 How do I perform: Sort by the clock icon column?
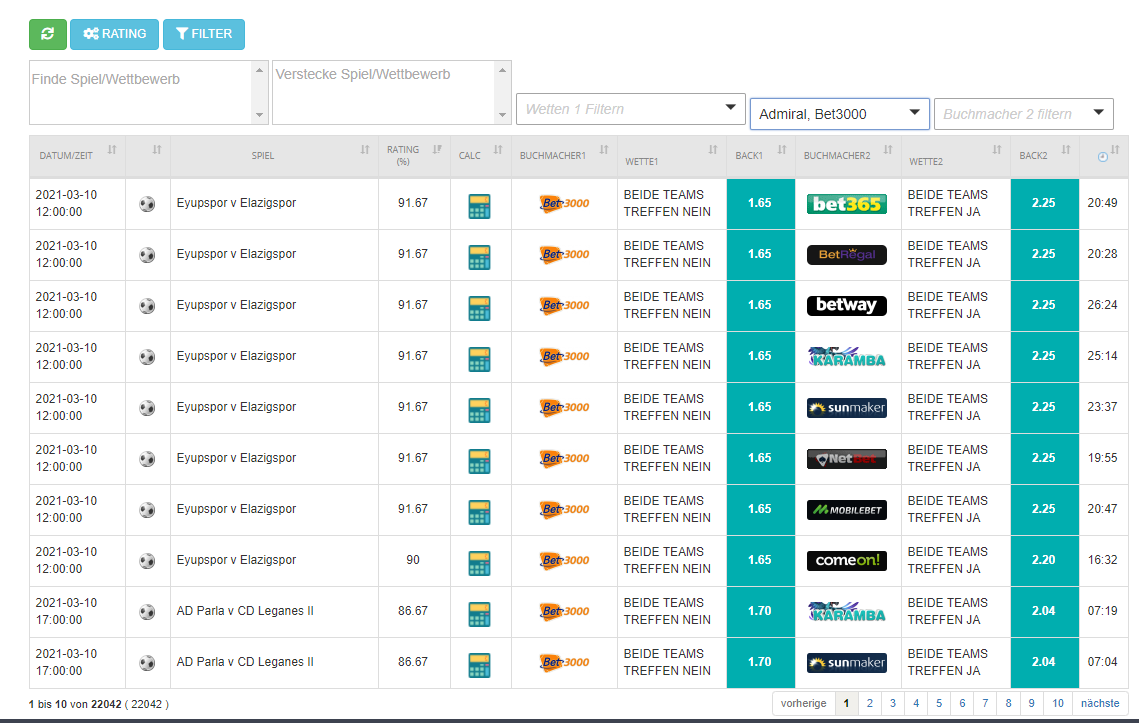coord(1103,155)
